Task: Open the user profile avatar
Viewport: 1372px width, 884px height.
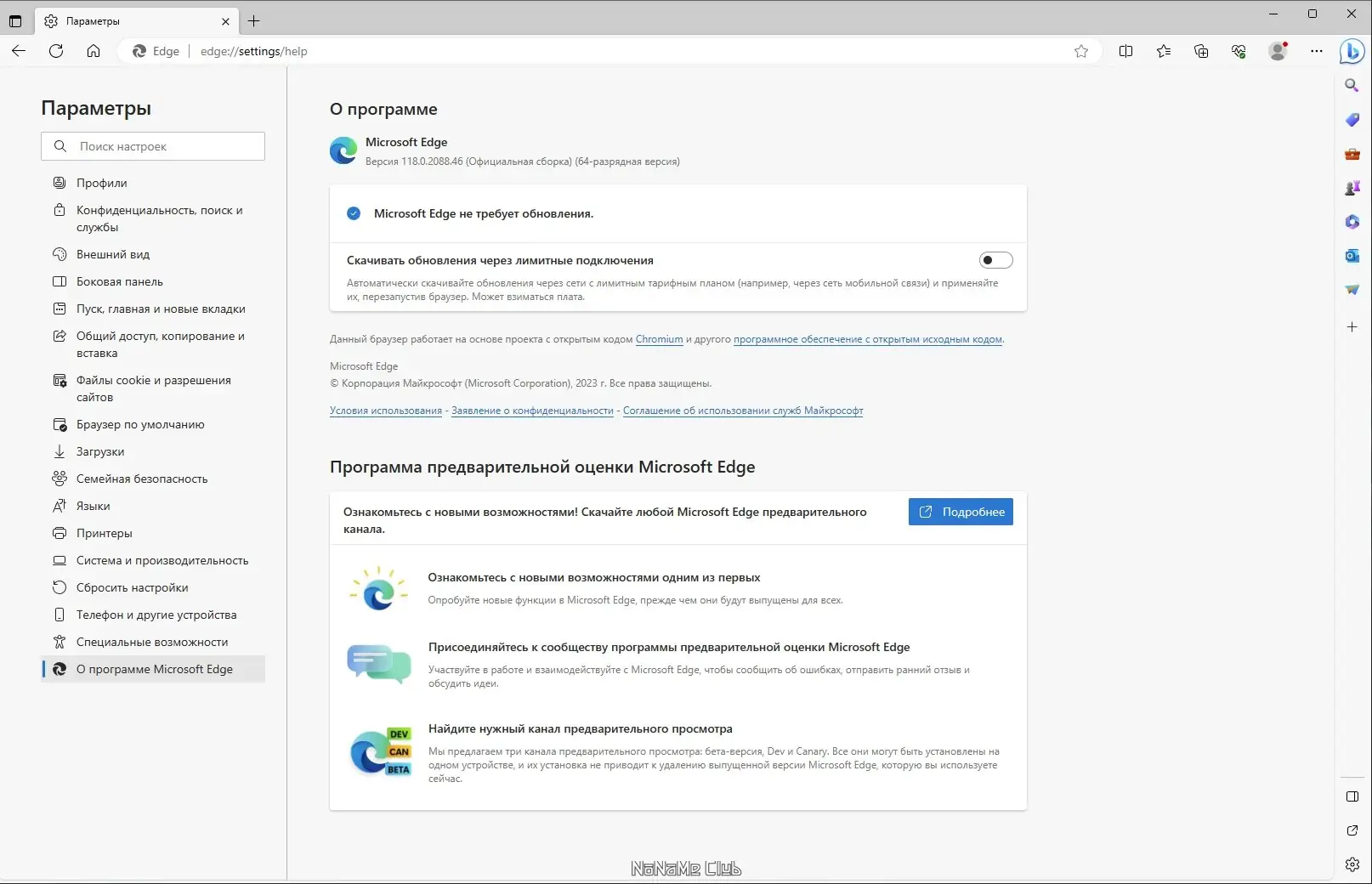Action: pyautogui.click(x=1278, y=51)
